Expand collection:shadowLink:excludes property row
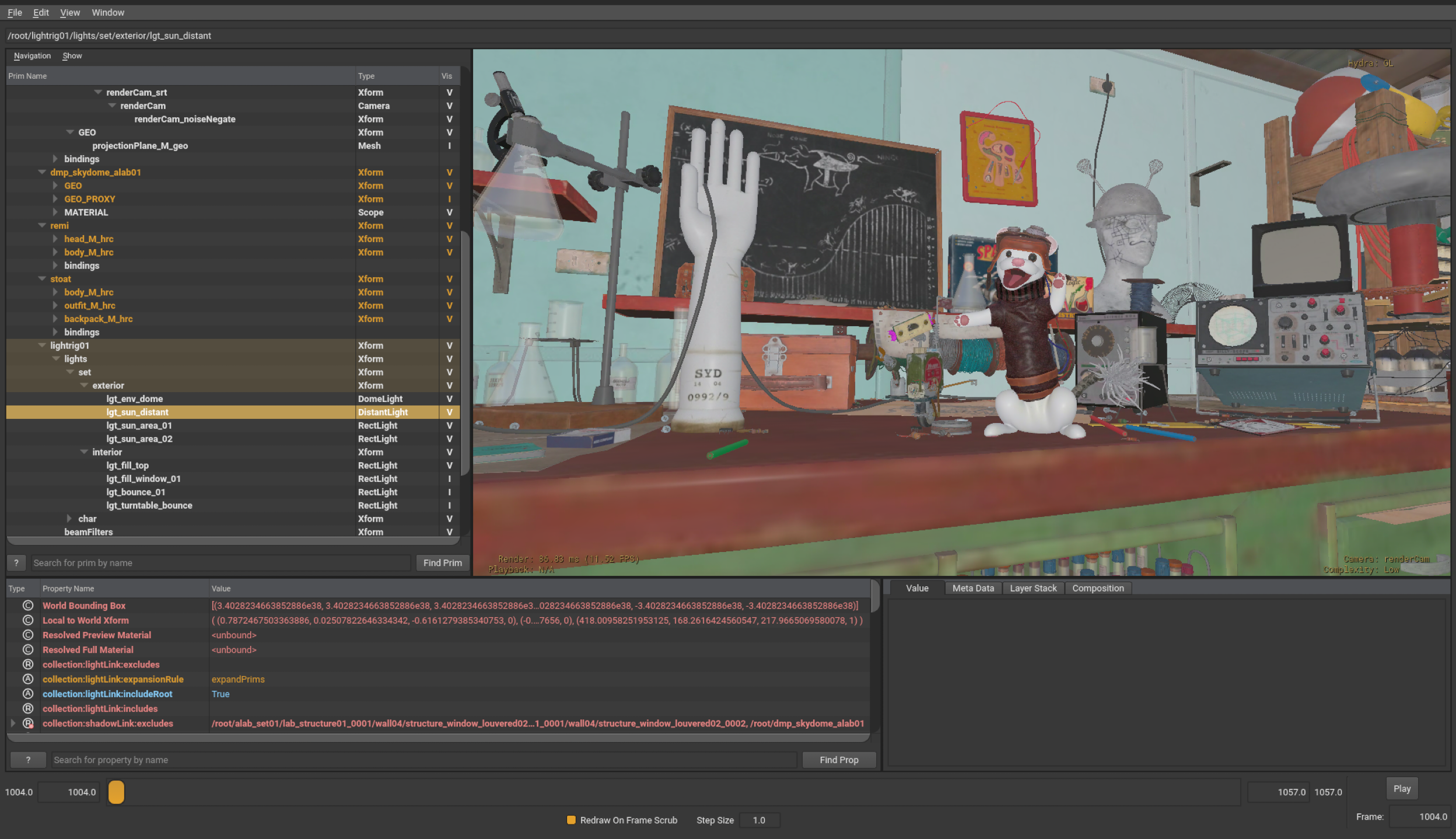The height and width of the screenshot is (839, 1456). point(13,723)
